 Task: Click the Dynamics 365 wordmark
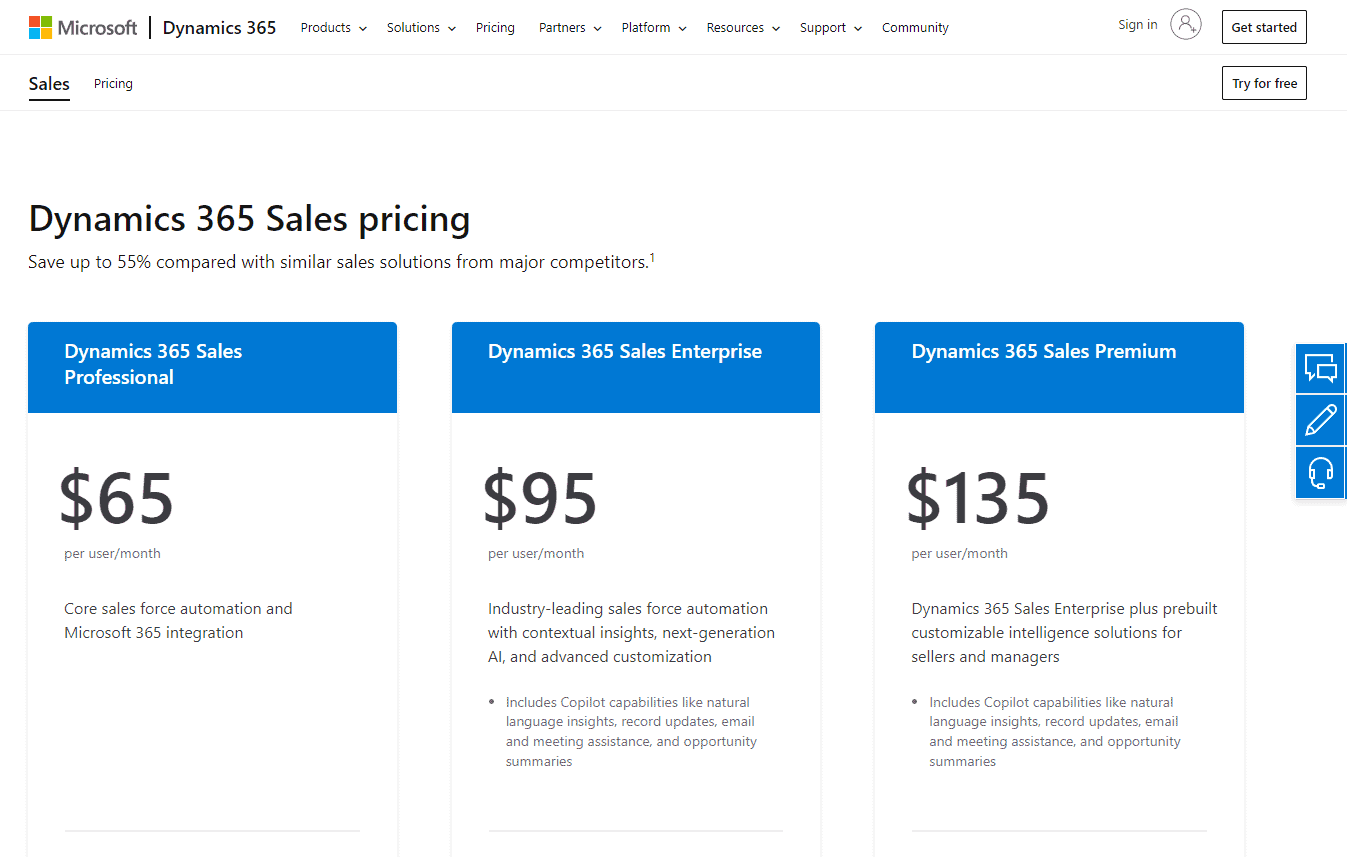pos(219,27)
